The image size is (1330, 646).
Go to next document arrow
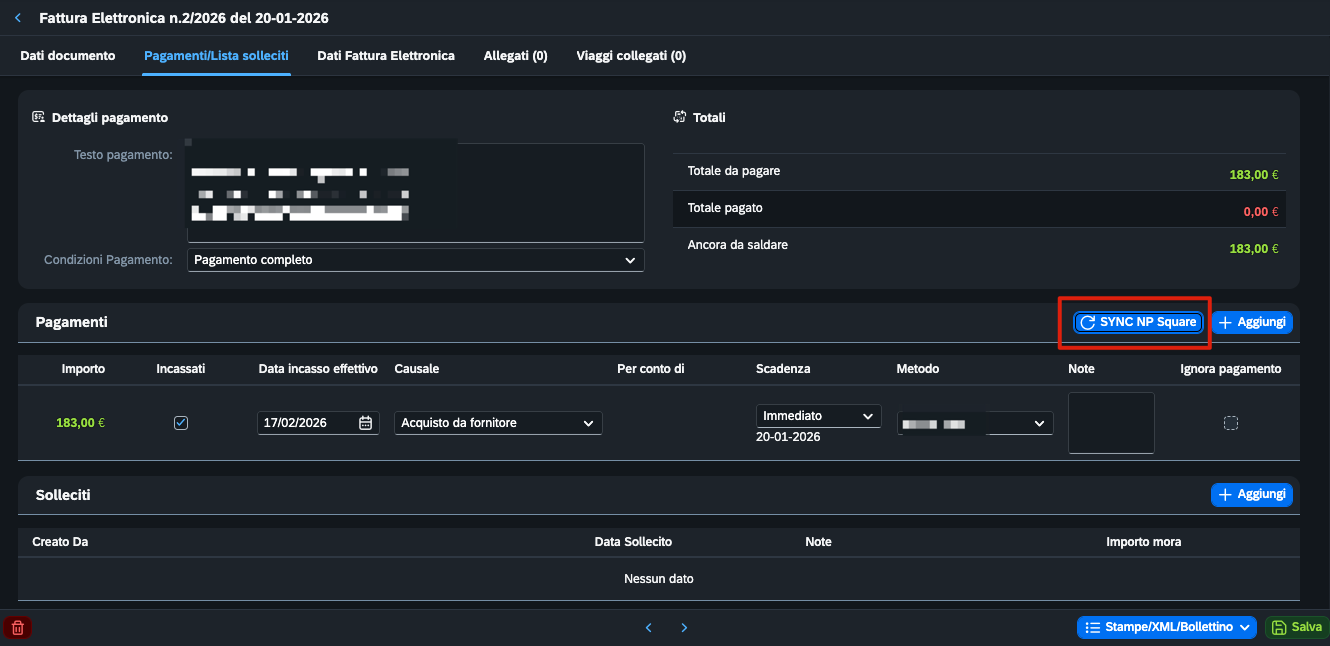coord(684,627)
